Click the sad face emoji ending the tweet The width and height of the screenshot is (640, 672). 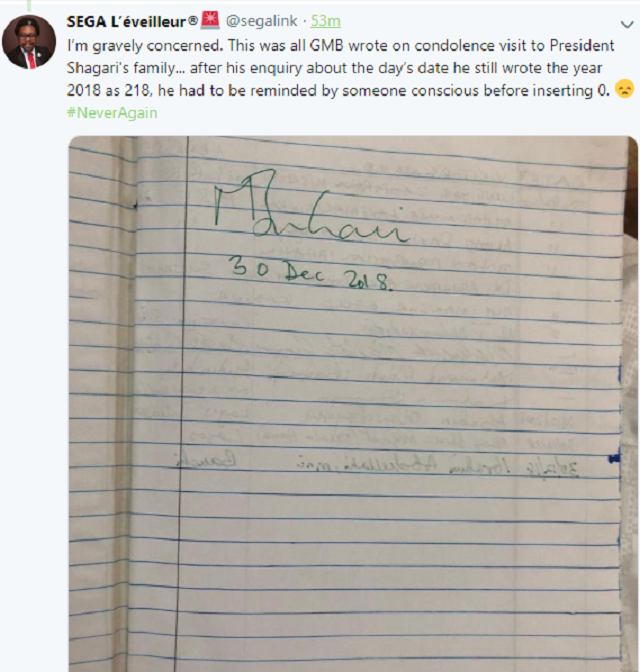(625, 89)
